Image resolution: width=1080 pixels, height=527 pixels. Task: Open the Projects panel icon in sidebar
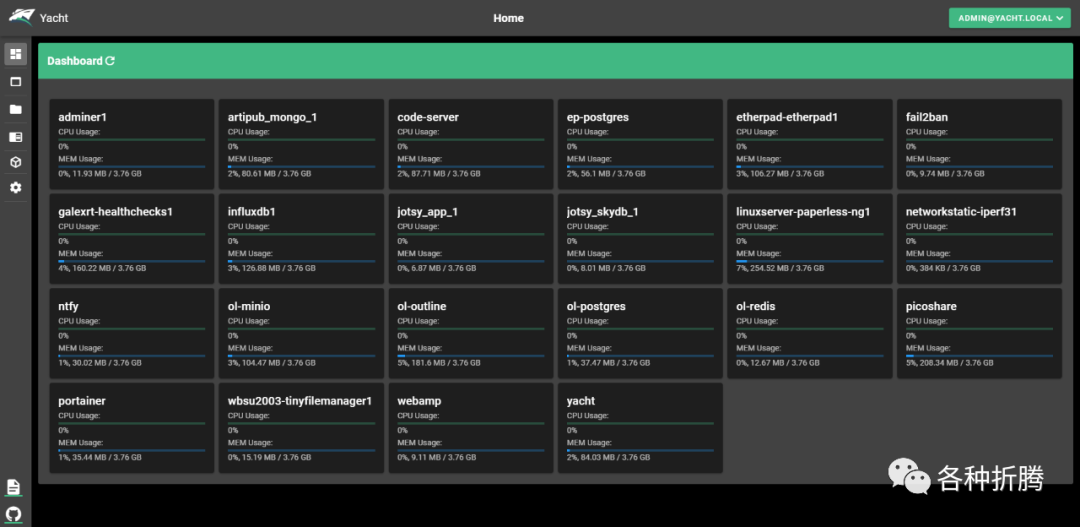point(16,137)
